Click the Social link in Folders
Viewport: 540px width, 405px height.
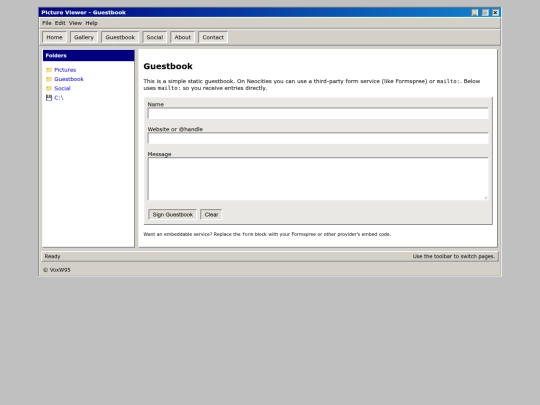coord(62,89)
